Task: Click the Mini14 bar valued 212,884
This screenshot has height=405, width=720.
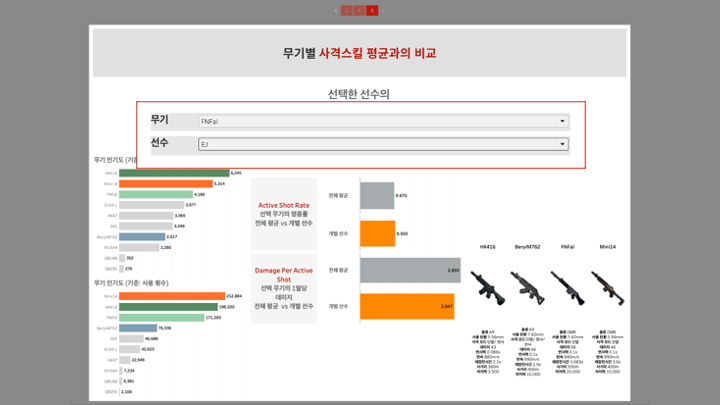Action: pos(172,296)
